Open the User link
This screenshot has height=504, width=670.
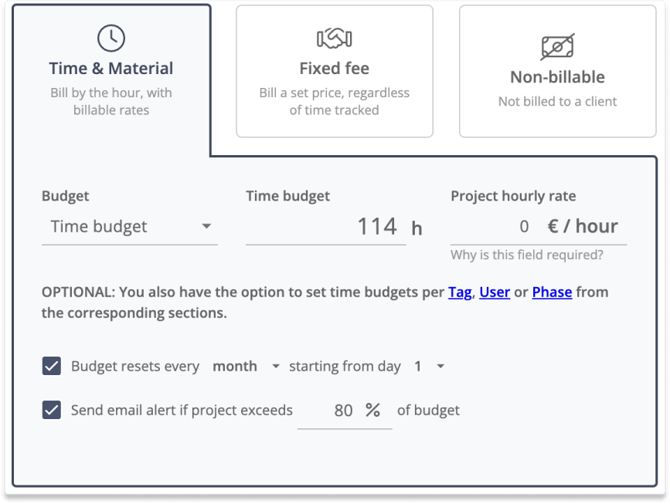pos(494,292)
